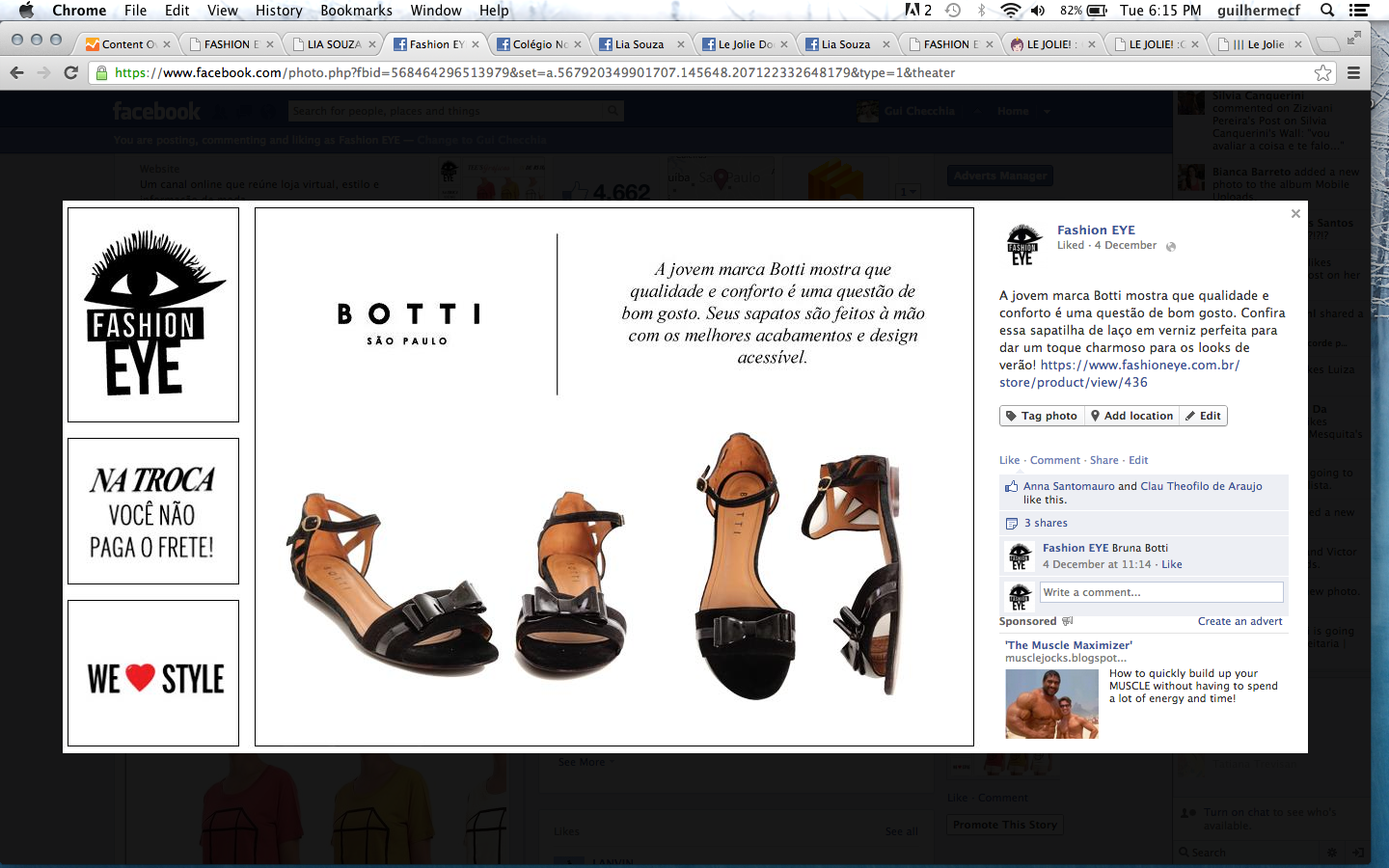The height and width of the screenshot is (868, 1389).
Task: Click the Na Troca frete banner
Action: pos(153,511)
